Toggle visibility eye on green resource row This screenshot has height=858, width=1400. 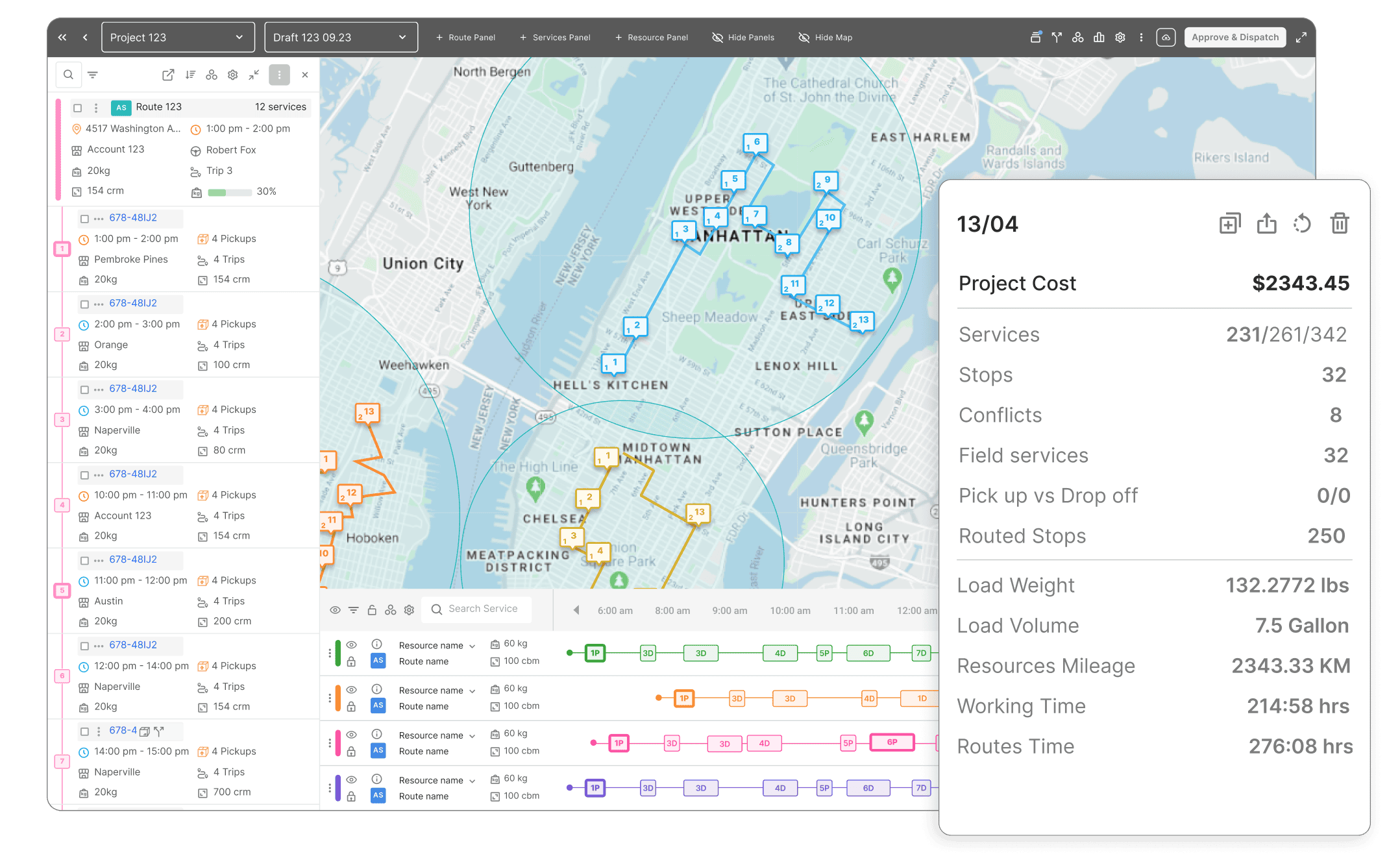click(351, 644)
